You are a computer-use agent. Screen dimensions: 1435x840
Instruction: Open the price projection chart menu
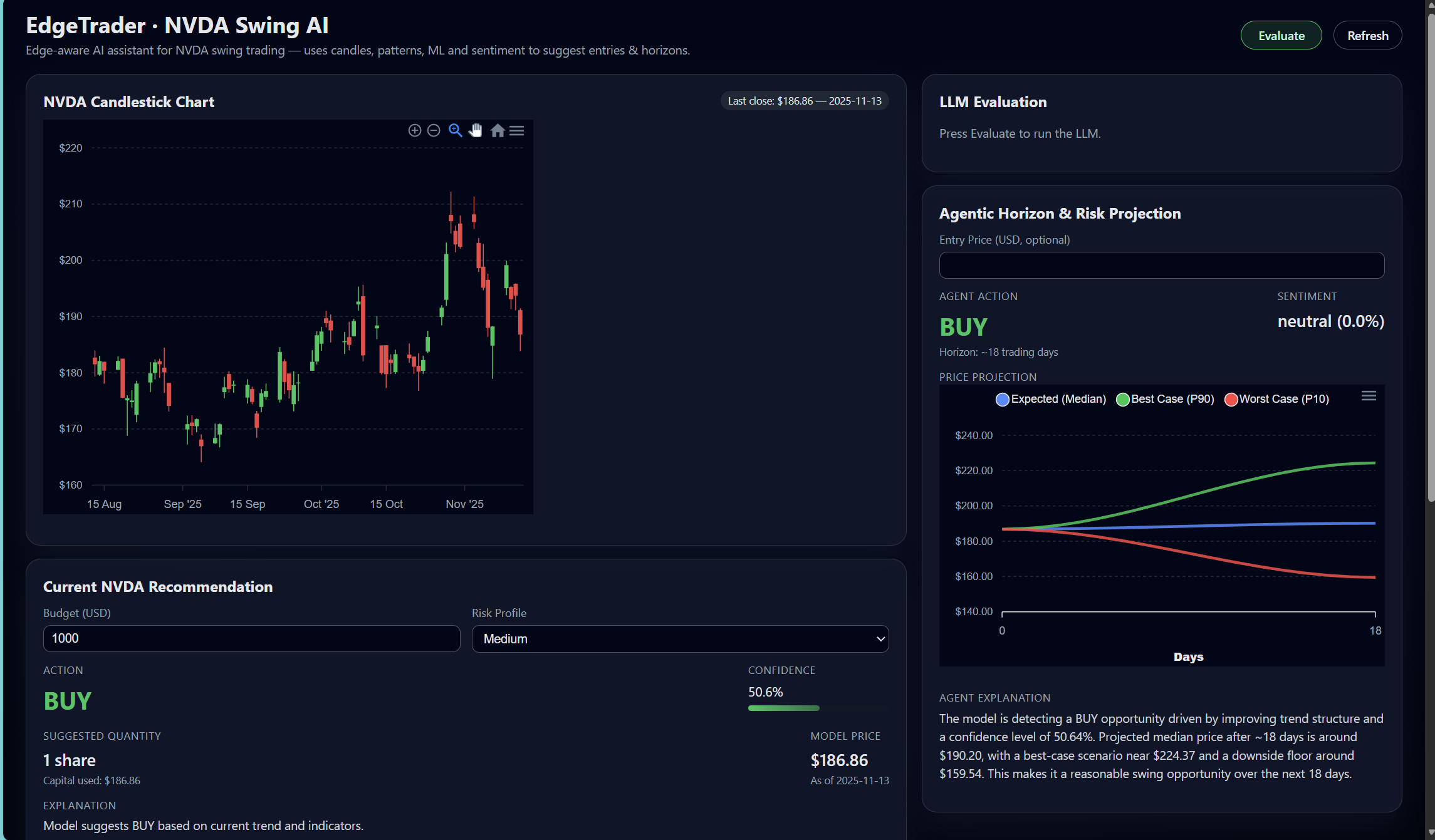click(1369, 396)
